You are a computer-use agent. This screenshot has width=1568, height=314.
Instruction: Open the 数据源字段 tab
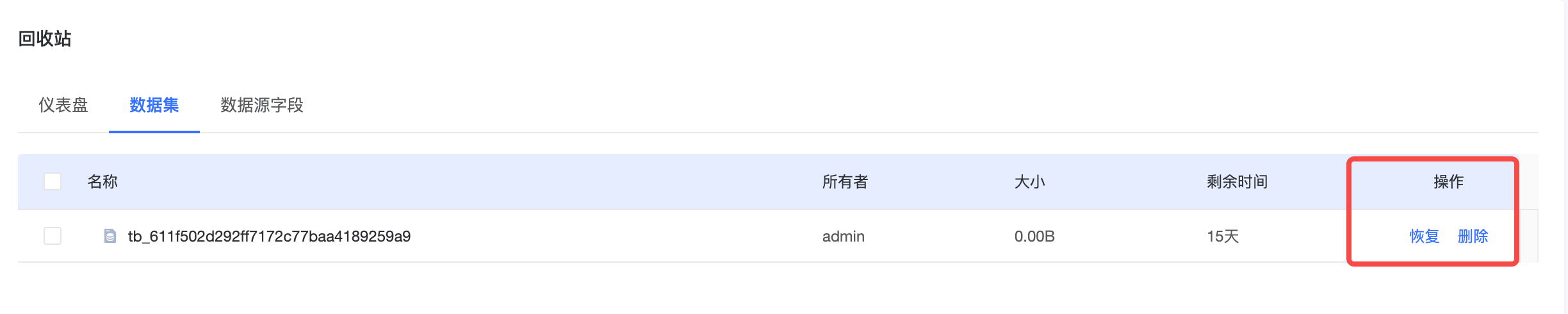[x=262, y=105]
